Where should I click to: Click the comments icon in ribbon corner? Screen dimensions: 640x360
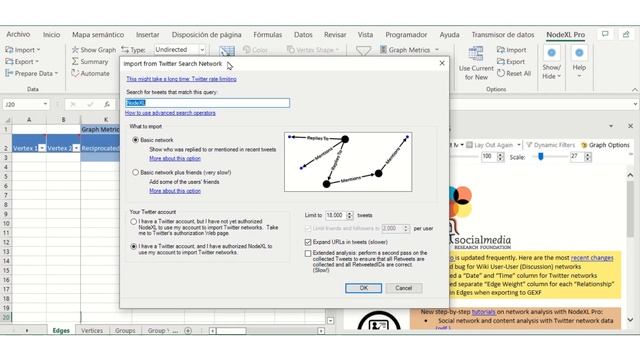[x=605, y=34]
